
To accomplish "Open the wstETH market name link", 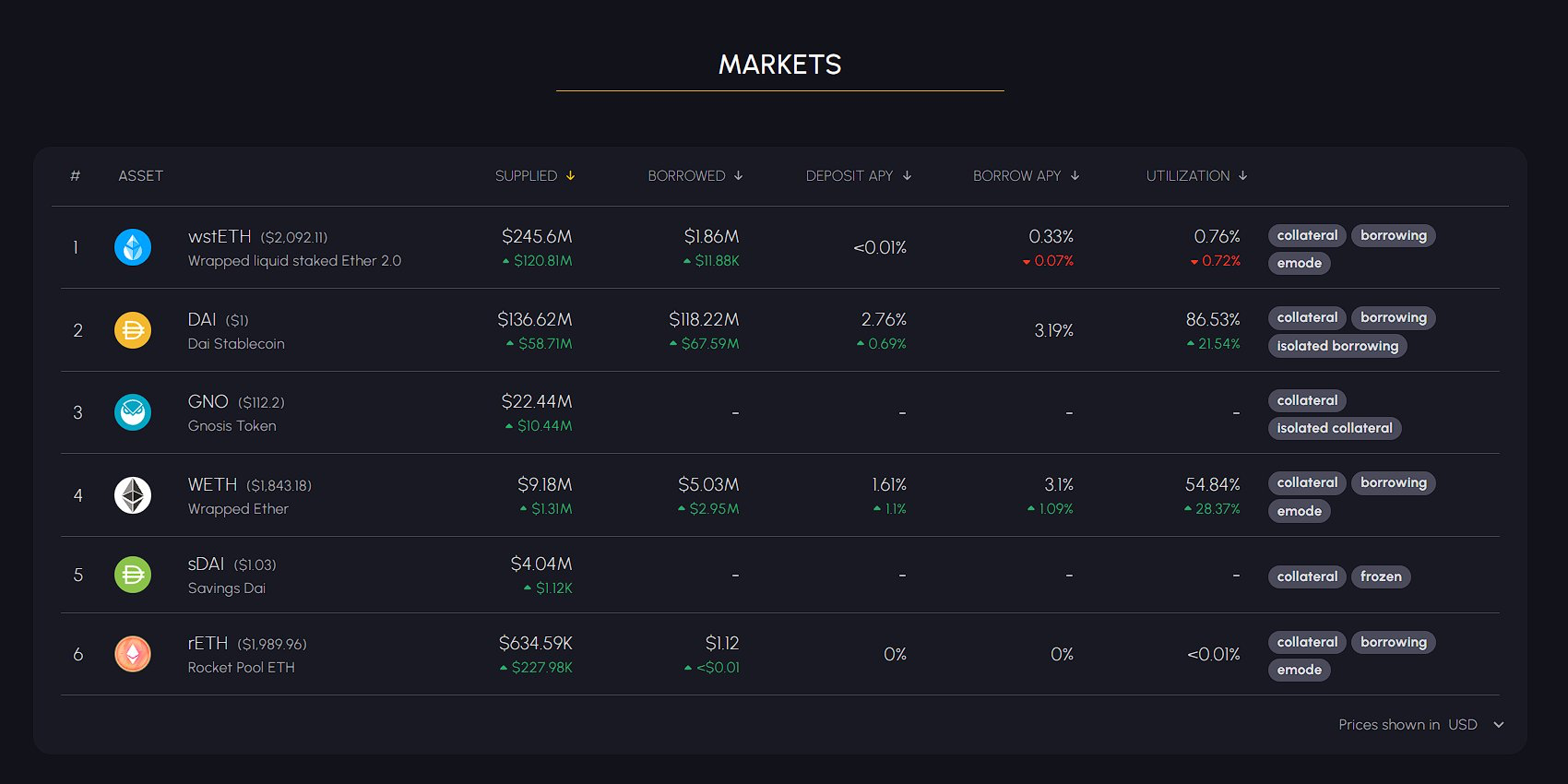I will (220, 237).
